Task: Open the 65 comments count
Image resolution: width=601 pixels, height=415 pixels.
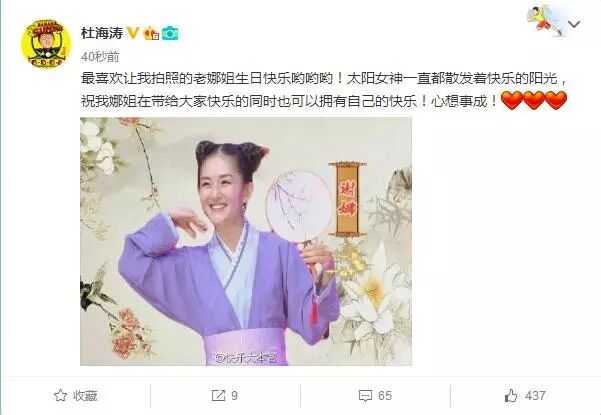Action: pos(385,395)
